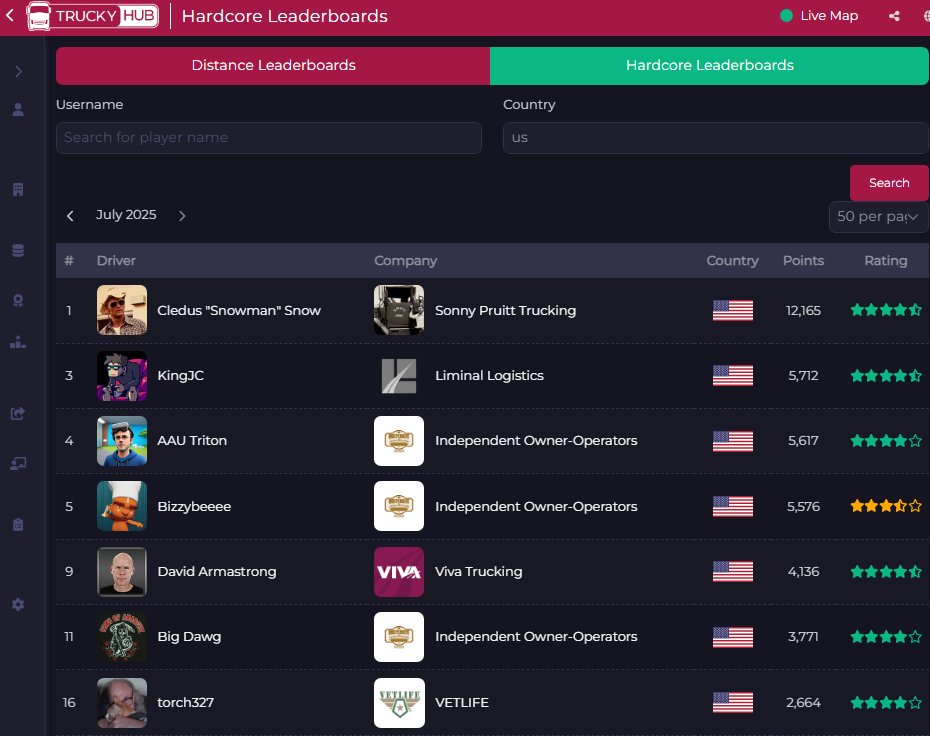Open Bizzybeeee avatar
This screenshot has width=930, height=736.
(x=122, y=506)
